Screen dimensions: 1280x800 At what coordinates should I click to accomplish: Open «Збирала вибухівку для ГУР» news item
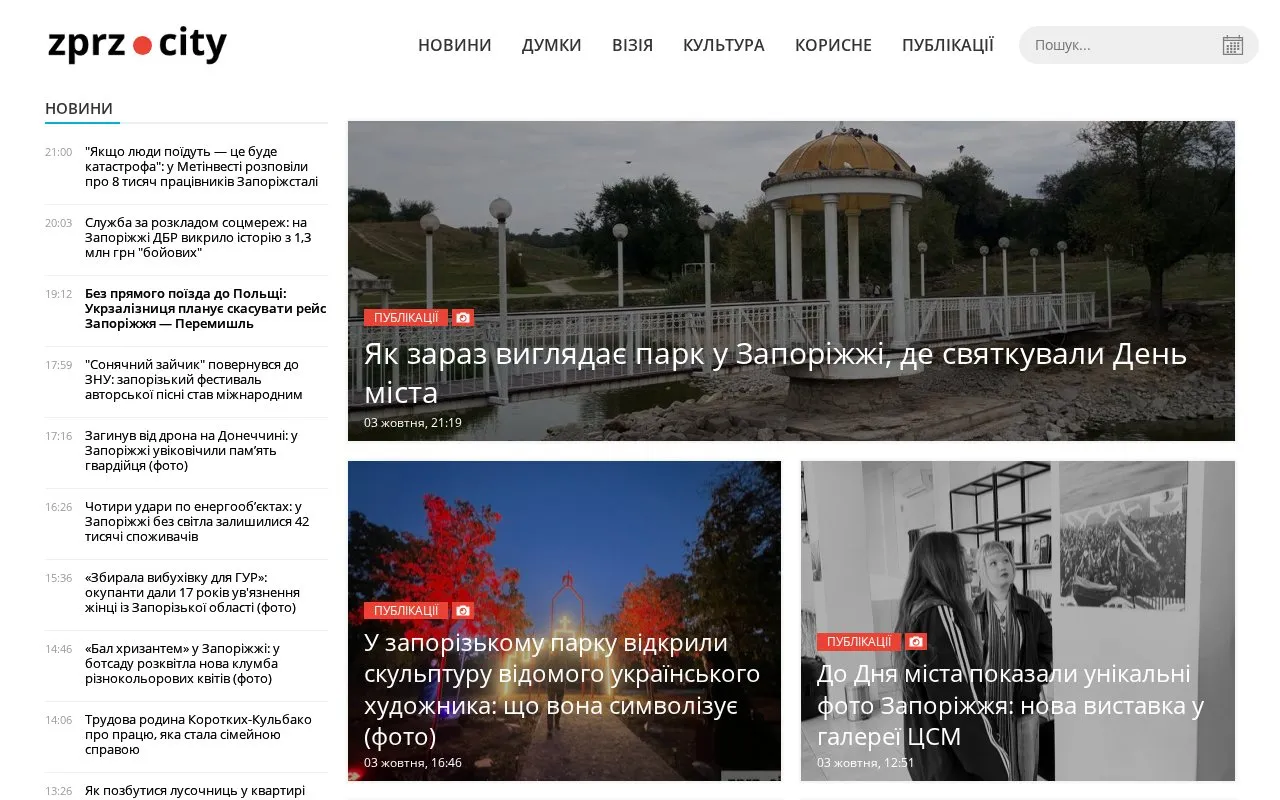coord(192,593)
